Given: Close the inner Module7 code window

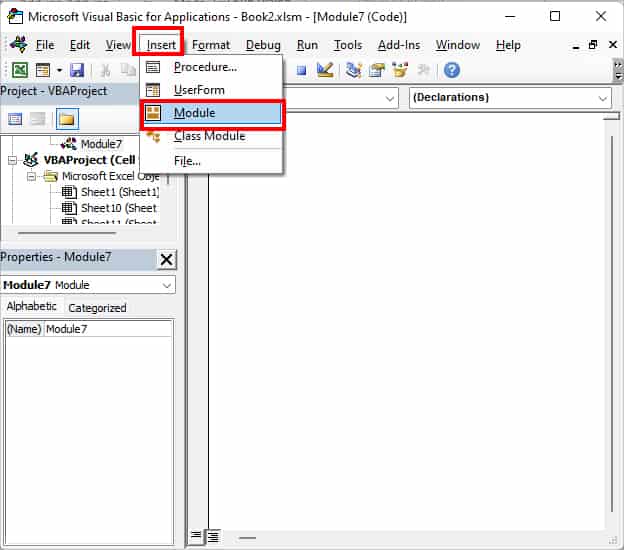Looking at the screenshot, I should pos(613,45).
